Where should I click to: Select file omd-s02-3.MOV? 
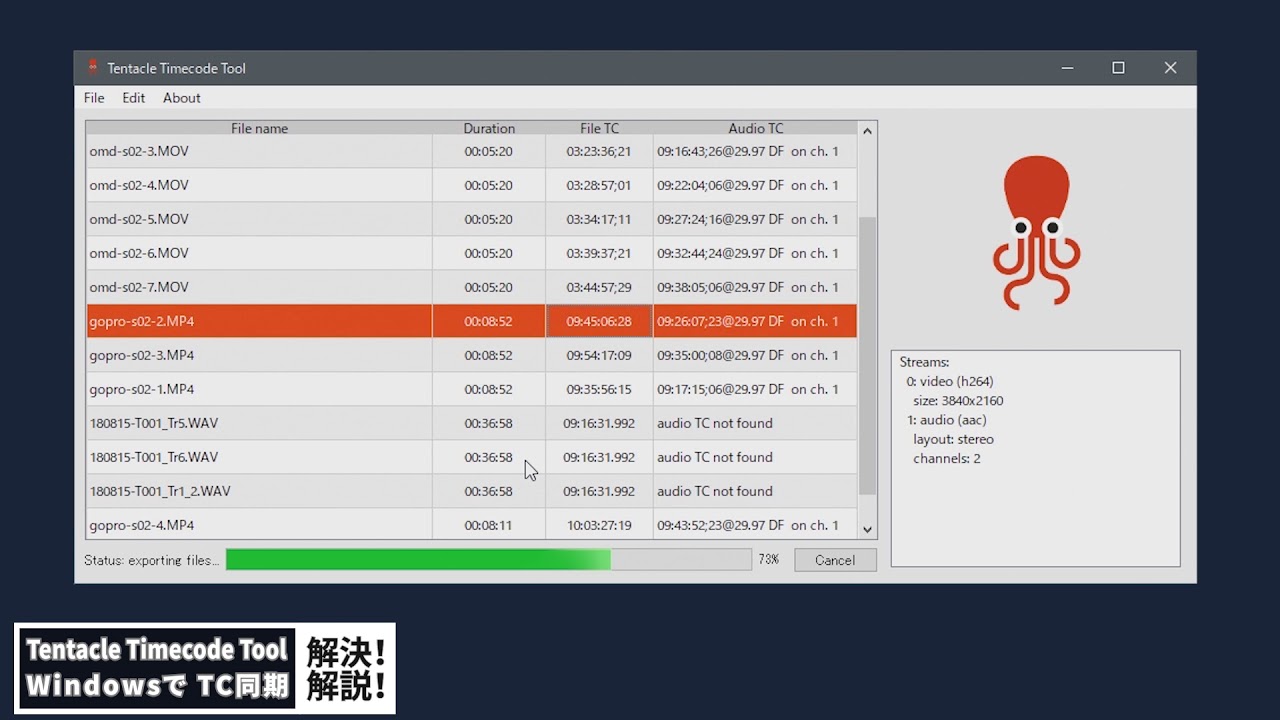point(139,151)
